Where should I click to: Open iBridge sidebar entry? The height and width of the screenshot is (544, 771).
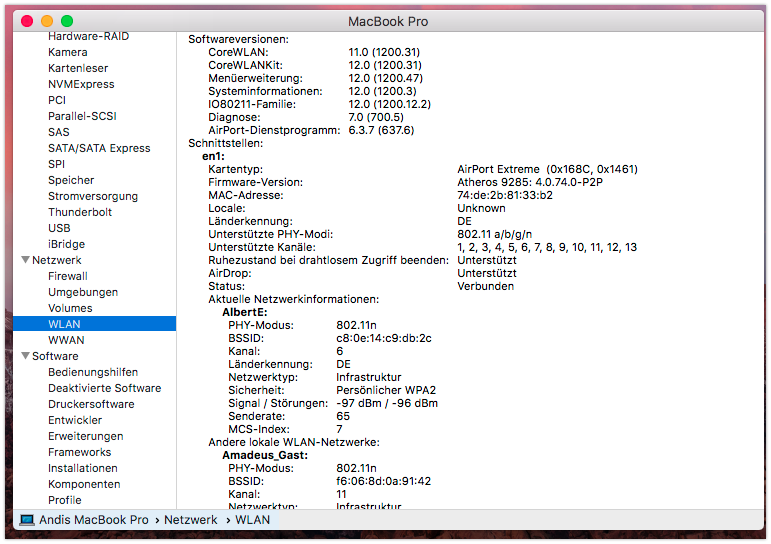pyautogui.click(x=66, y=244)
